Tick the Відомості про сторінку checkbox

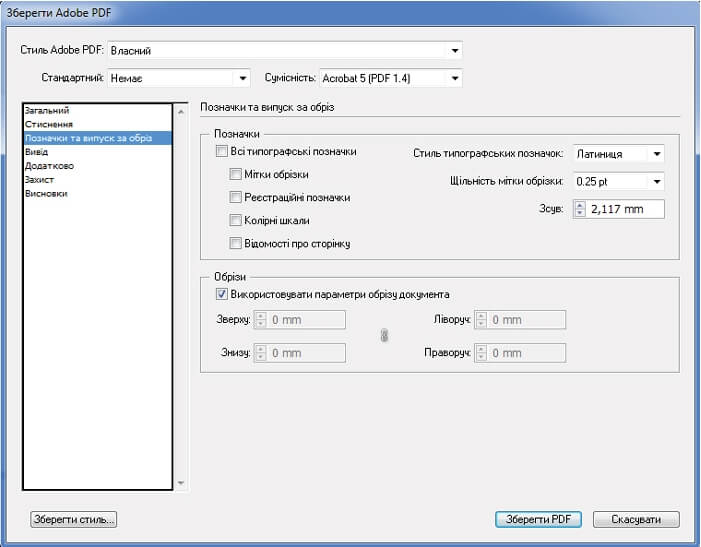click(236, 243)
